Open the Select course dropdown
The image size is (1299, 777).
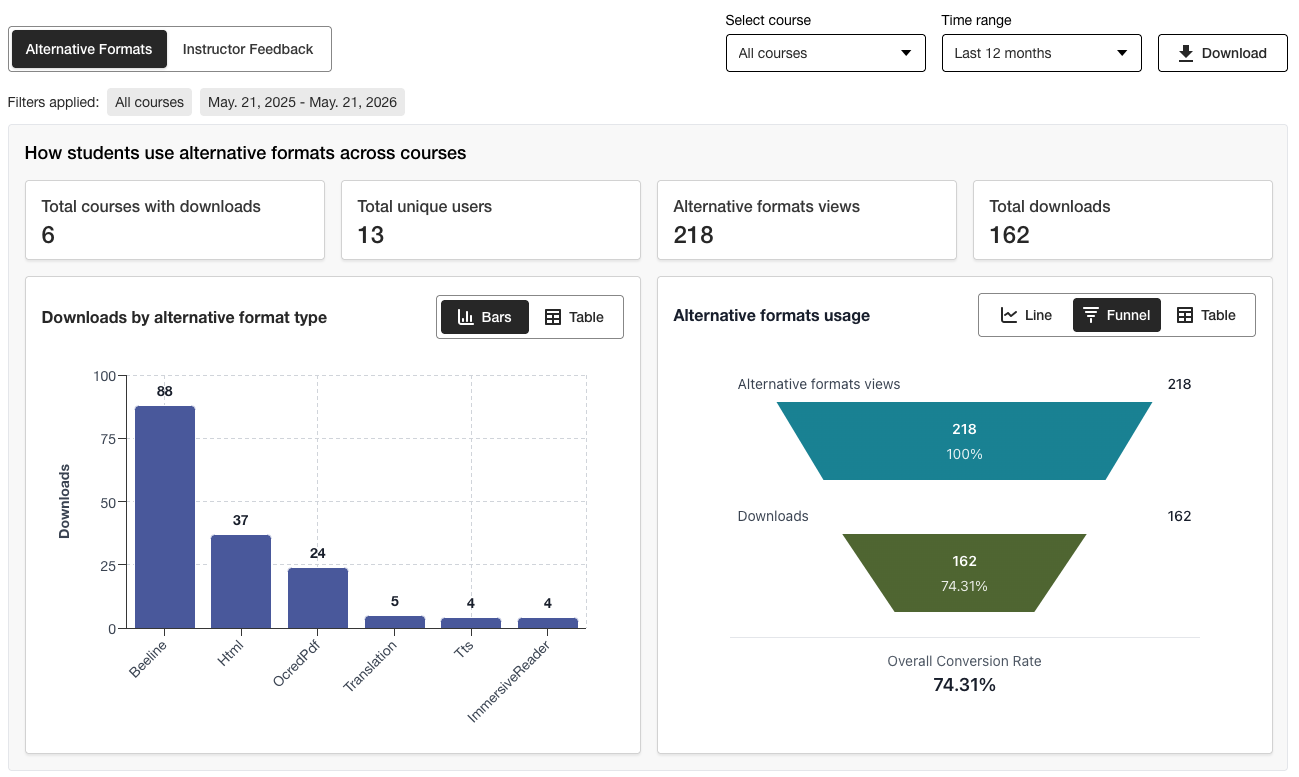tap(825, 53)
